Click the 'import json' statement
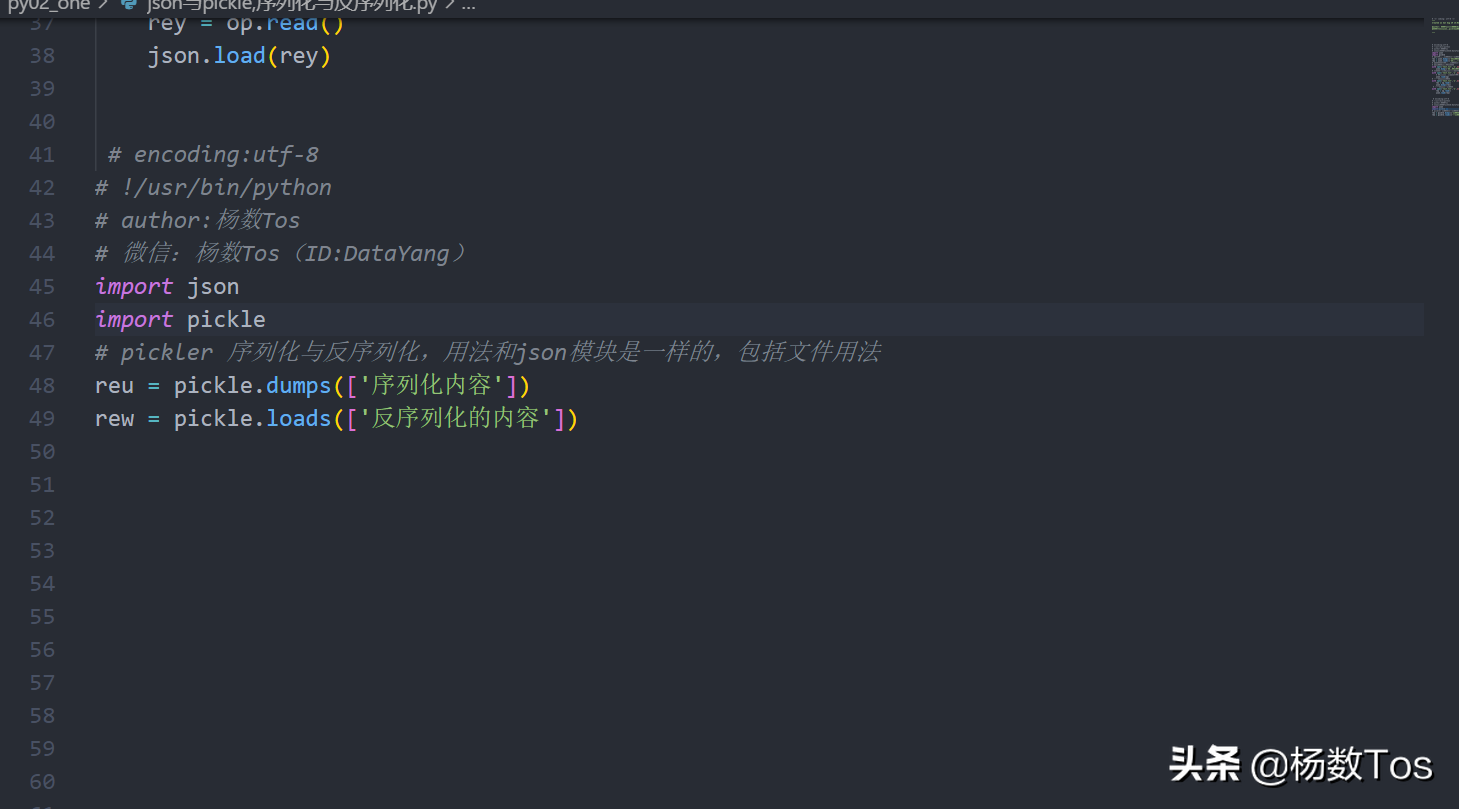The image size is (1459, 809). 167,287
